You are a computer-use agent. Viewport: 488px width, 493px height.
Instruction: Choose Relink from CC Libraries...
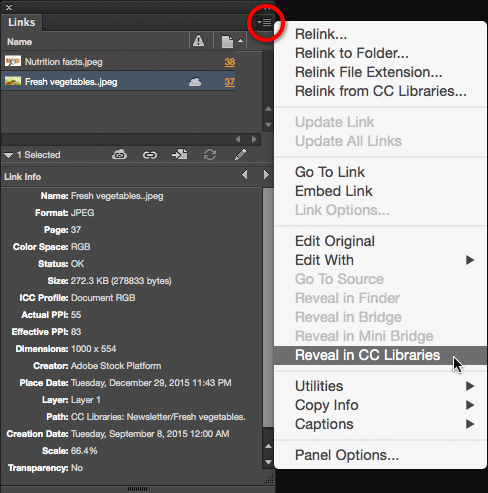380,91
